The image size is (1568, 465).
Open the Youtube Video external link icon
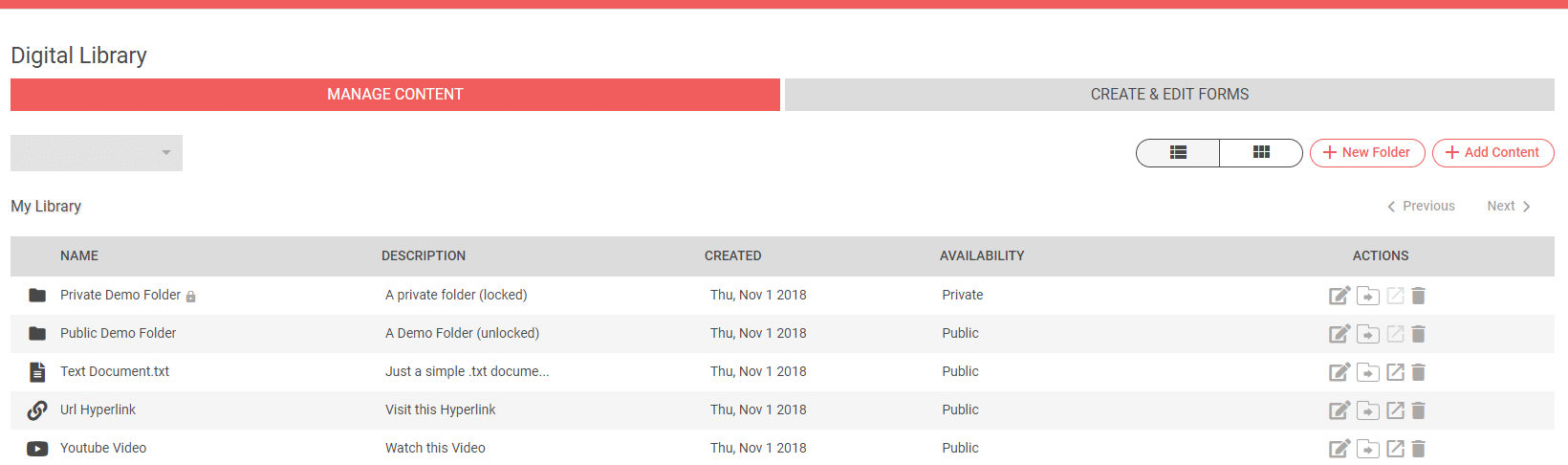pos(1396,449)
